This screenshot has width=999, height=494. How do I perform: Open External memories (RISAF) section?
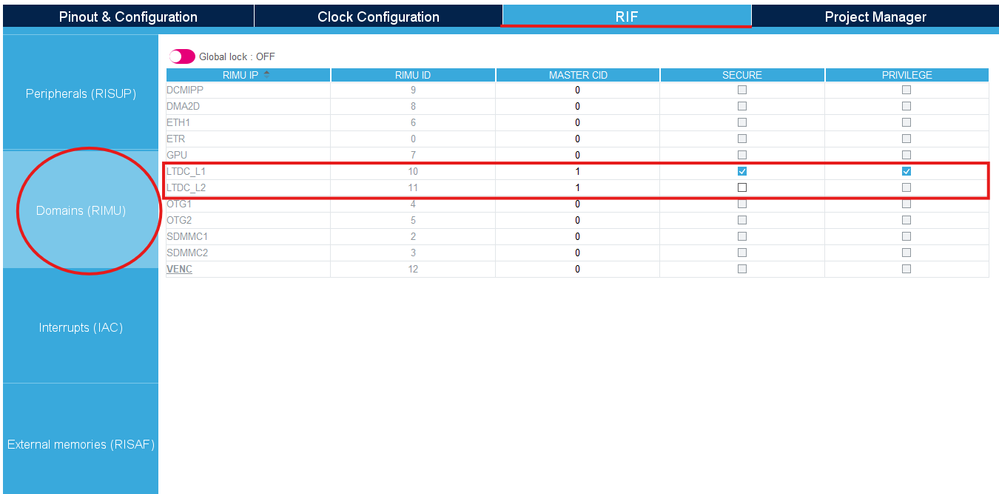[81, 444]
